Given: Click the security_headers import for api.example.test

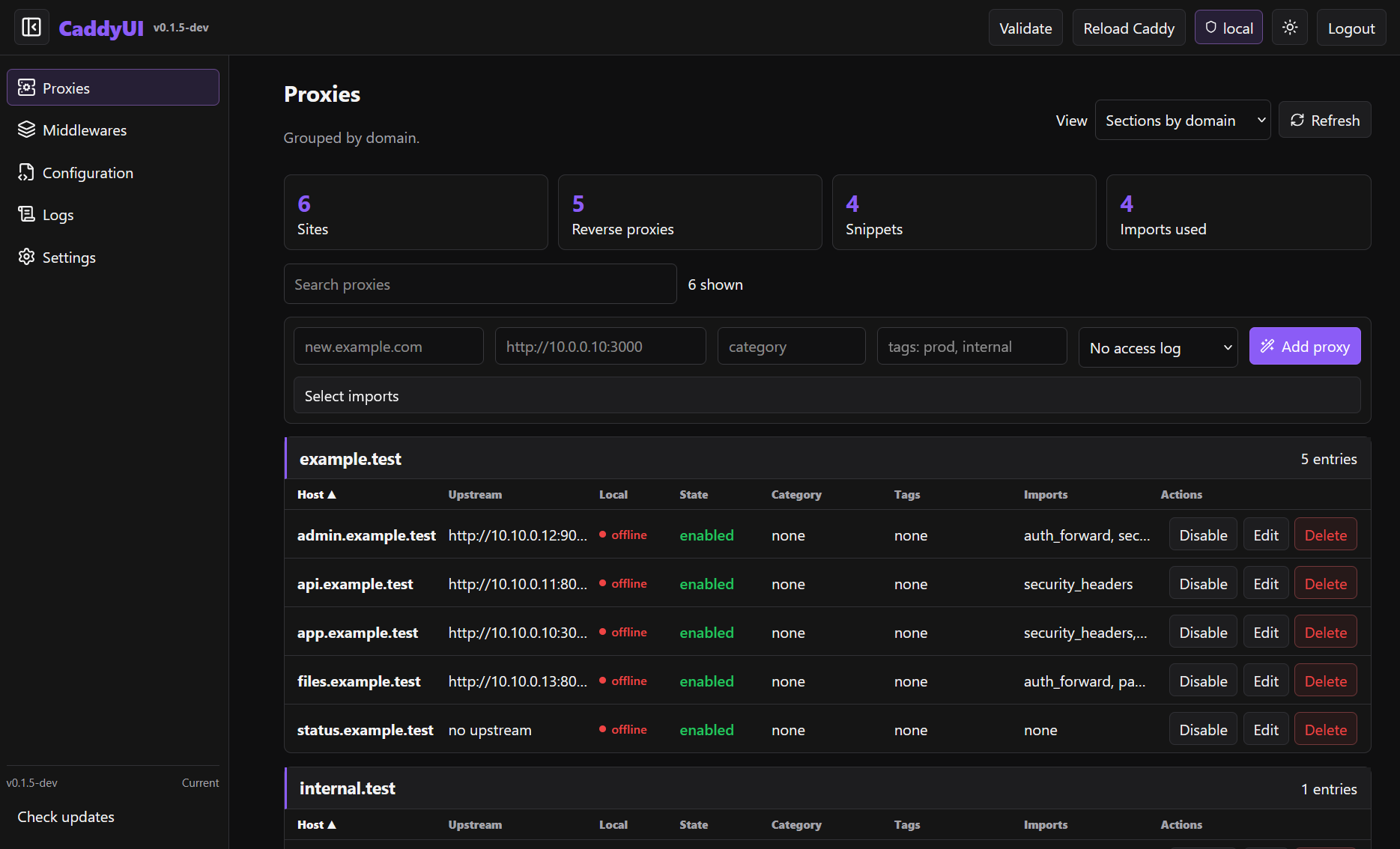Looking at the screenshot, I should click(1078, 583).
